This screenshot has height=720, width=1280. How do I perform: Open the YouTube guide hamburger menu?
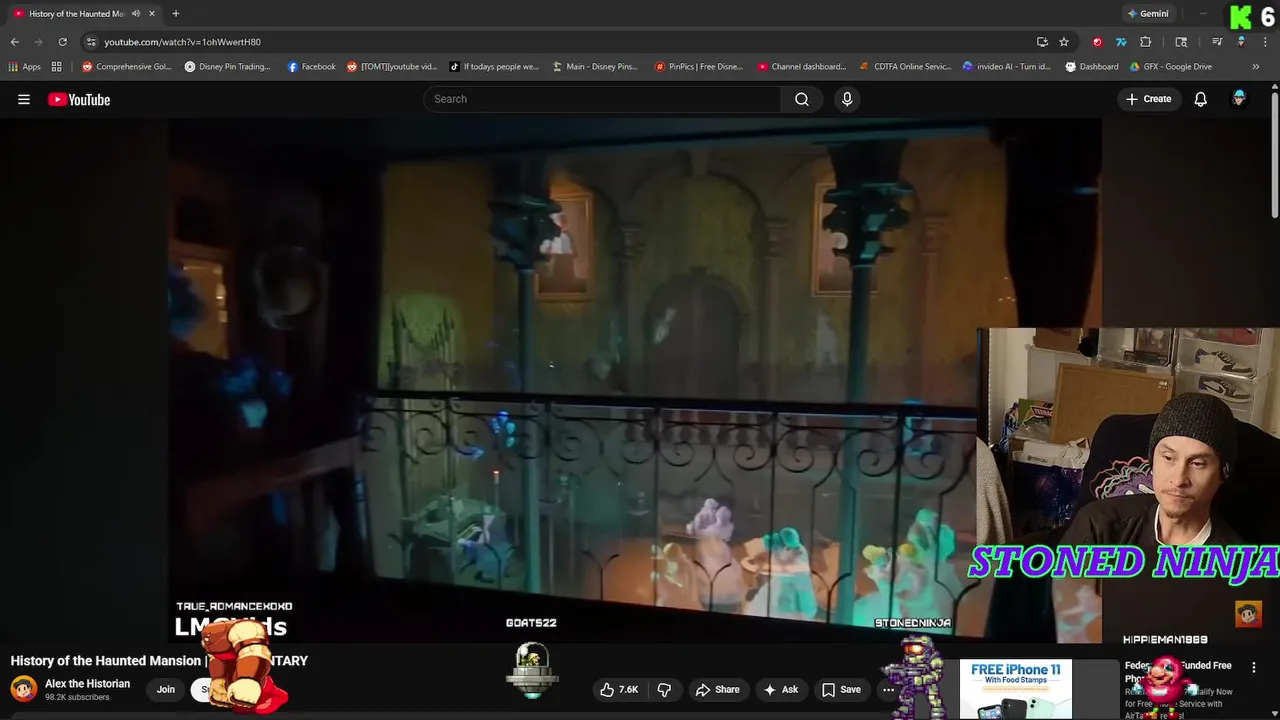pyautogui.click(x=24, y=99)
